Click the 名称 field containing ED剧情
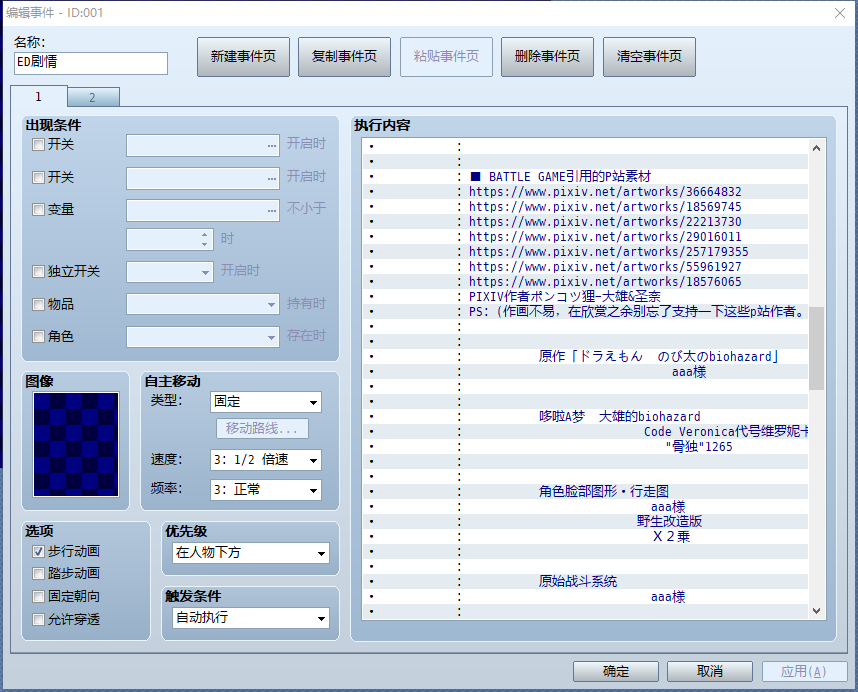This screenshot has height=692, width=858. point(91,63)
